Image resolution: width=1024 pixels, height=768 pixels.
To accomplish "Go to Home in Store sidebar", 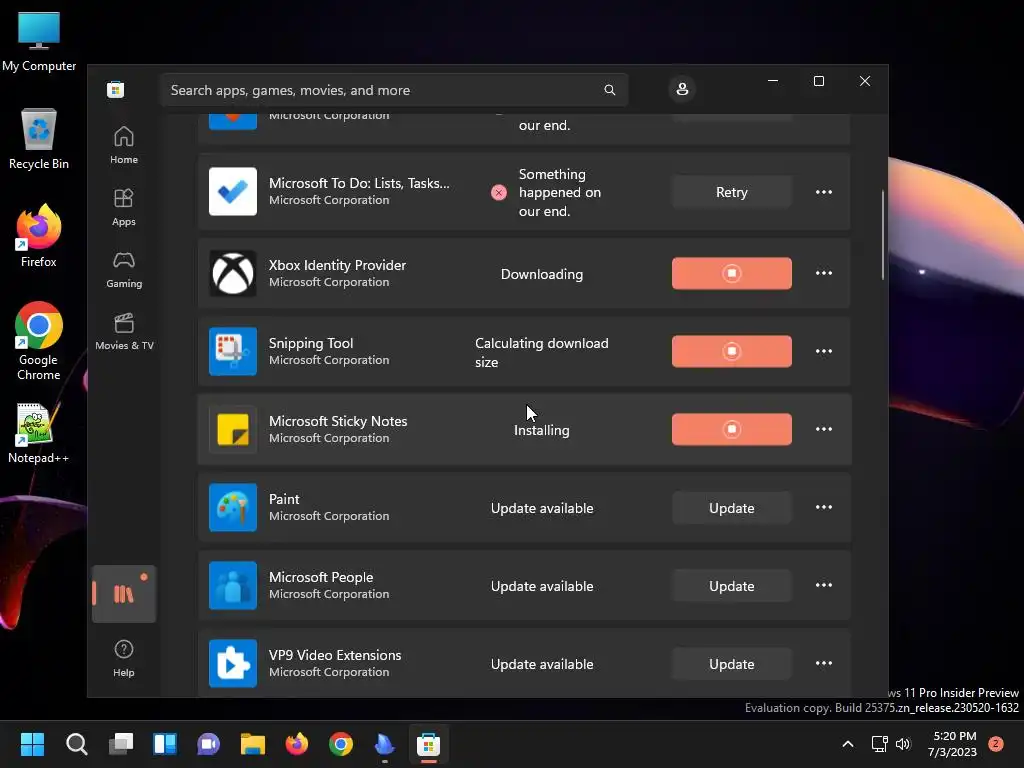I will pos(124,145).
